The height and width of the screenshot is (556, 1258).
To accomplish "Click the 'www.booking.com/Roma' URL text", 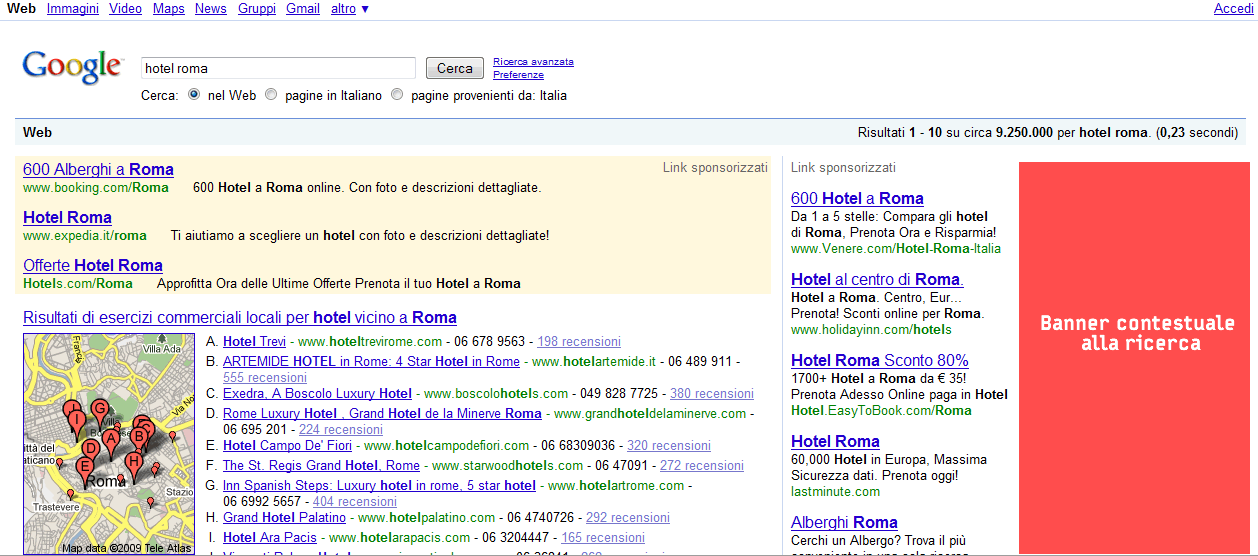I will tap(96, 187).
